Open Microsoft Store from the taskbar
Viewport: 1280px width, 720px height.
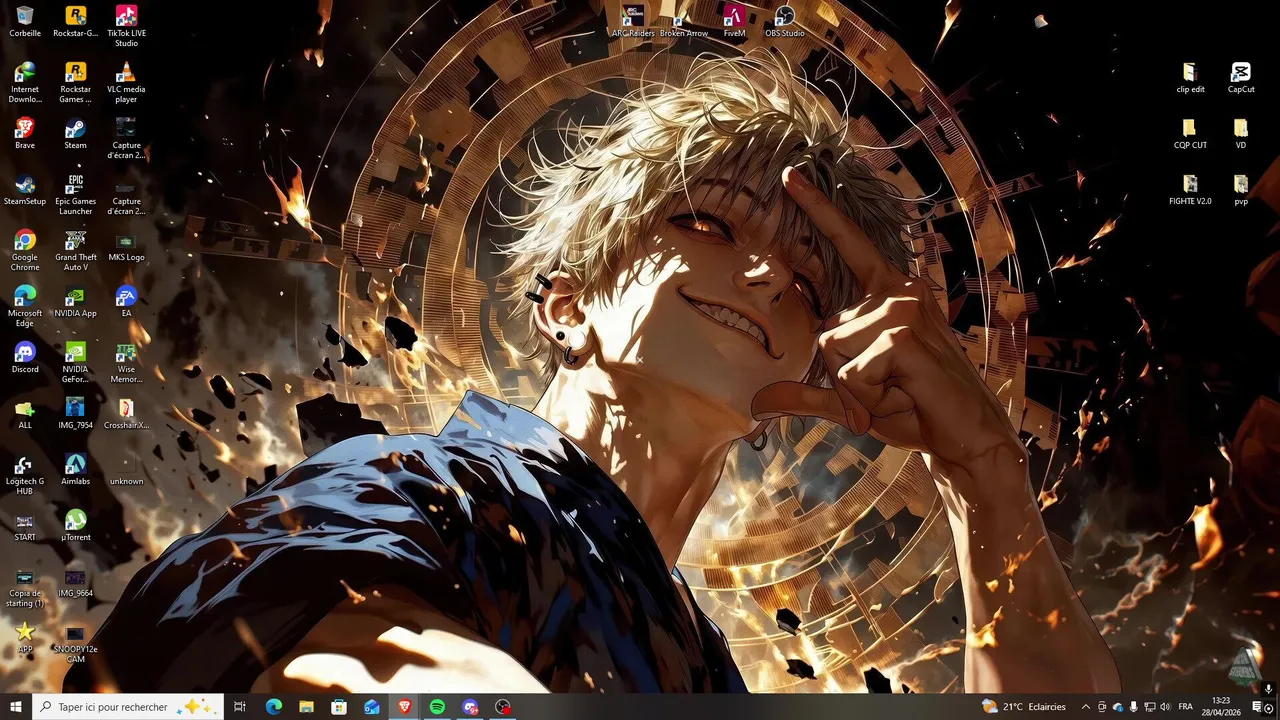click(339, 707)
